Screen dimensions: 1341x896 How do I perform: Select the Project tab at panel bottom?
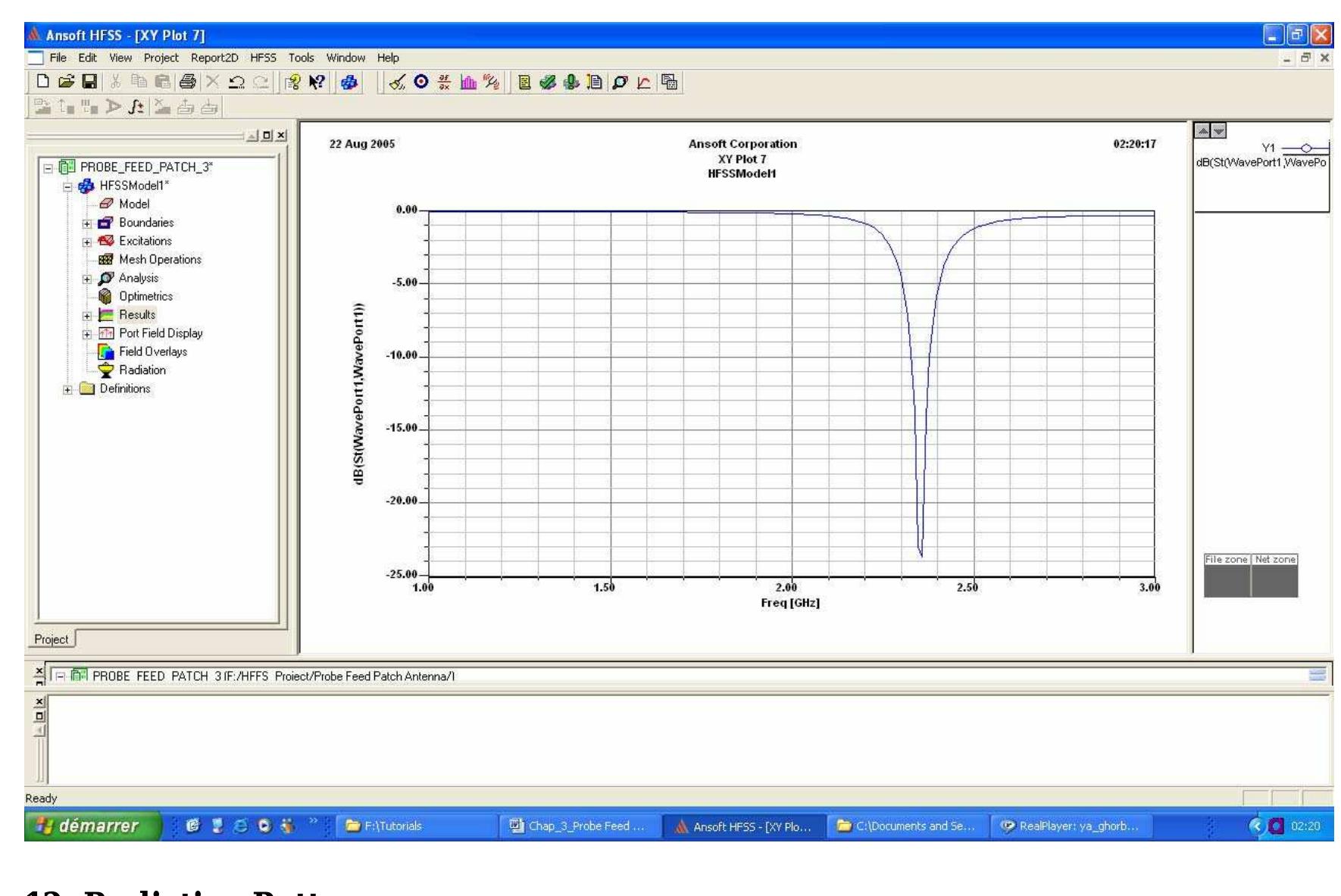[x=52, y=638]
